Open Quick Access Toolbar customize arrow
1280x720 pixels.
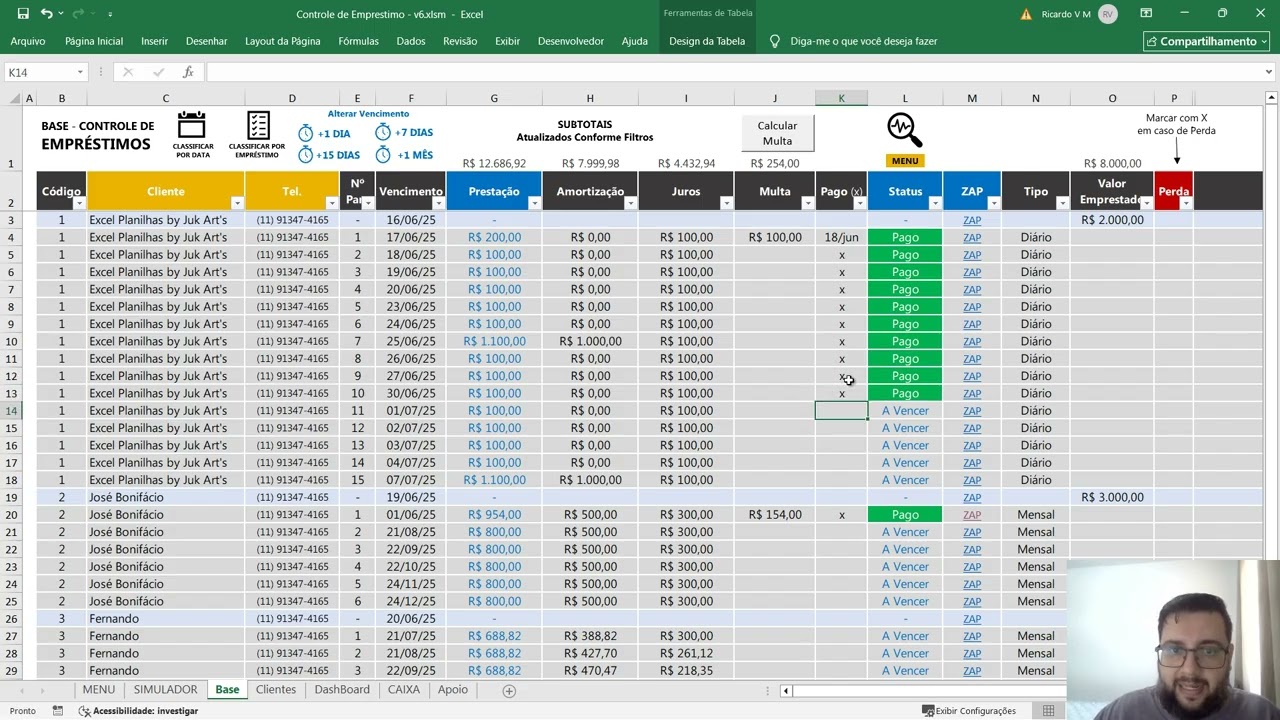pos(110,15)
